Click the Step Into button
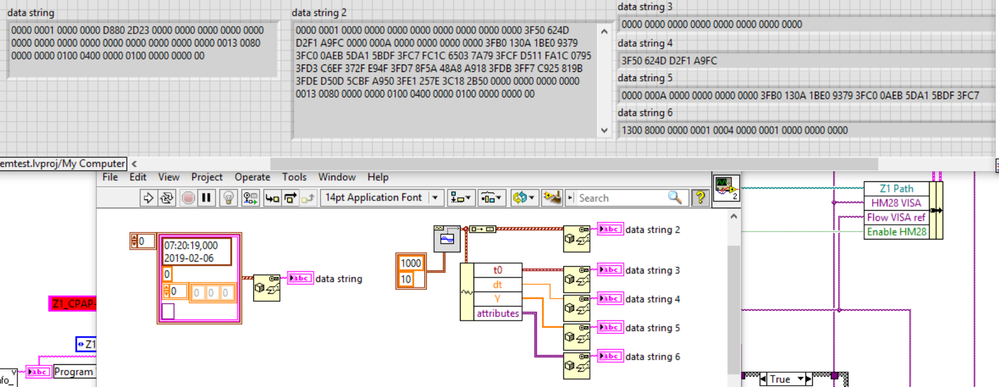This screenshot has height=387, width=999. click(x=272, y=198)
